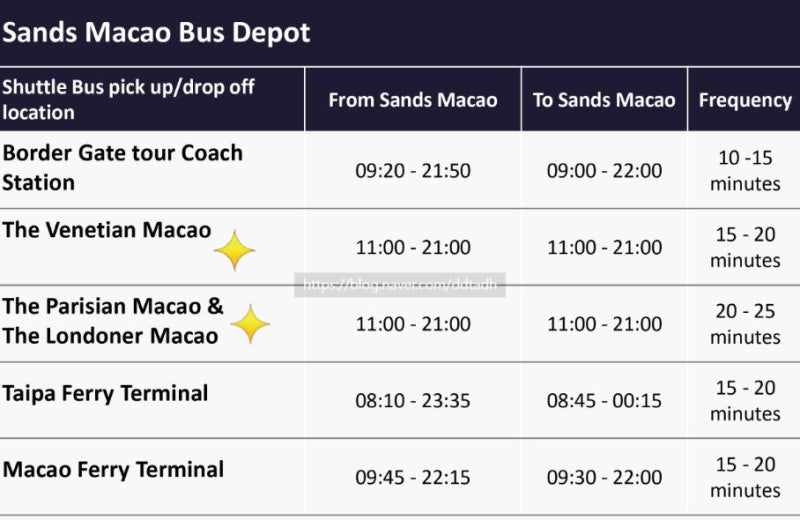The height and width of the screenshot is (520, 800).
Task: Click the star icon beside The Londoner Macao
Action: pos(250,324)
